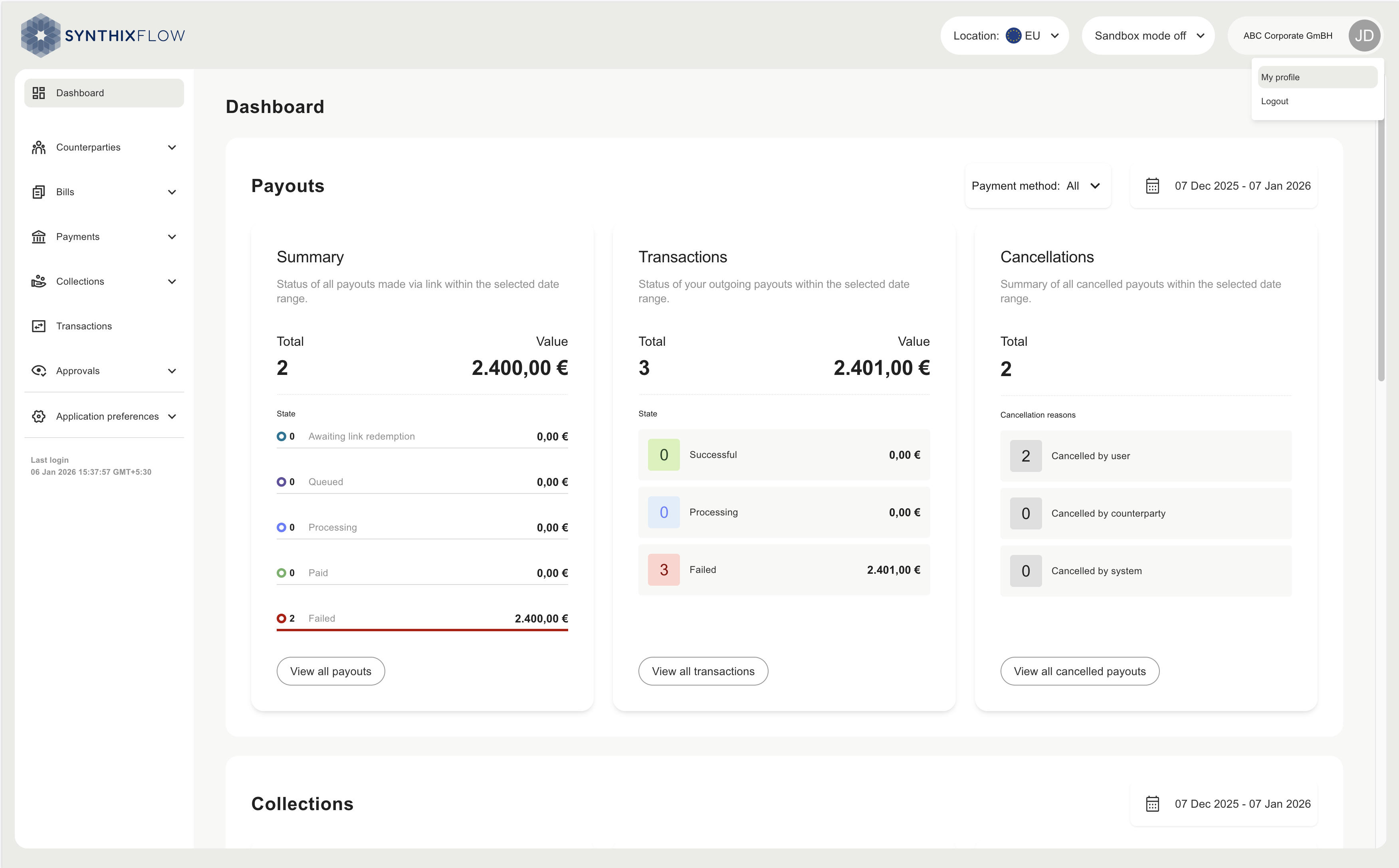Click the Collections section calendar icon
This screenshot has width=1399, height=868.
1152,804
